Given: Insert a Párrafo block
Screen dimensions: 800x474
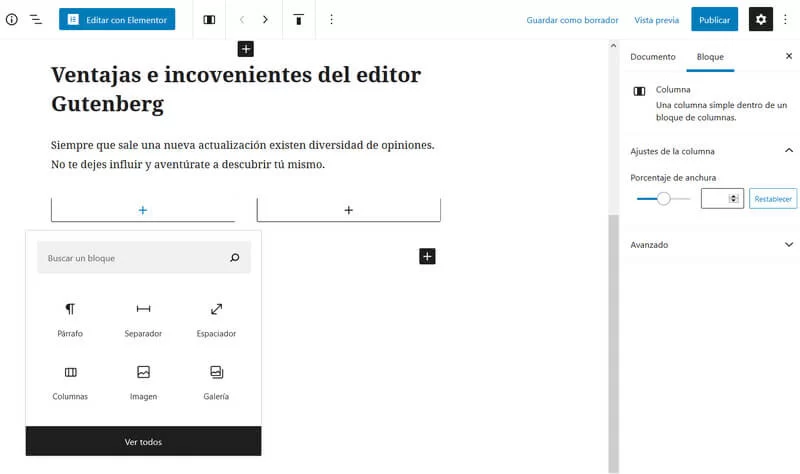Looking at the screenshot, I should [70, 320].
